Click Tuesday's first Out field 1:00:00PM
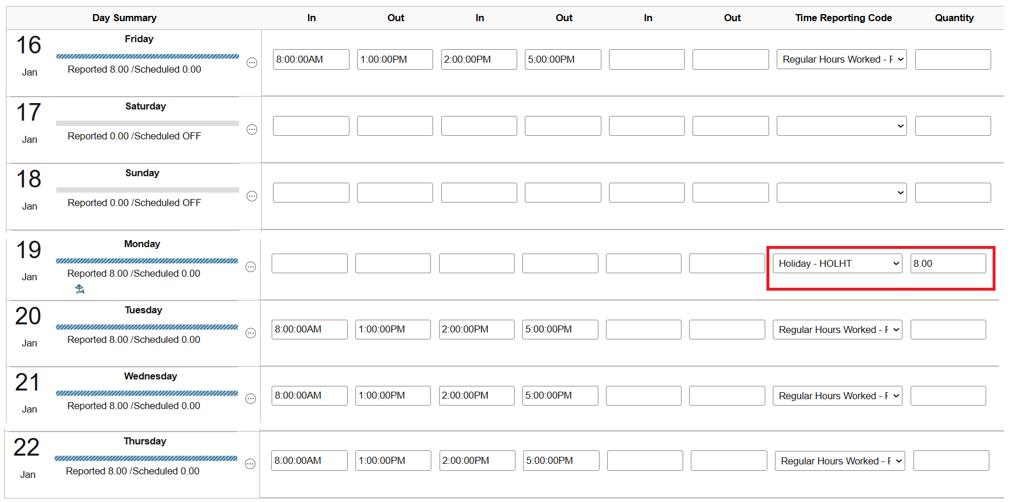 393,330
